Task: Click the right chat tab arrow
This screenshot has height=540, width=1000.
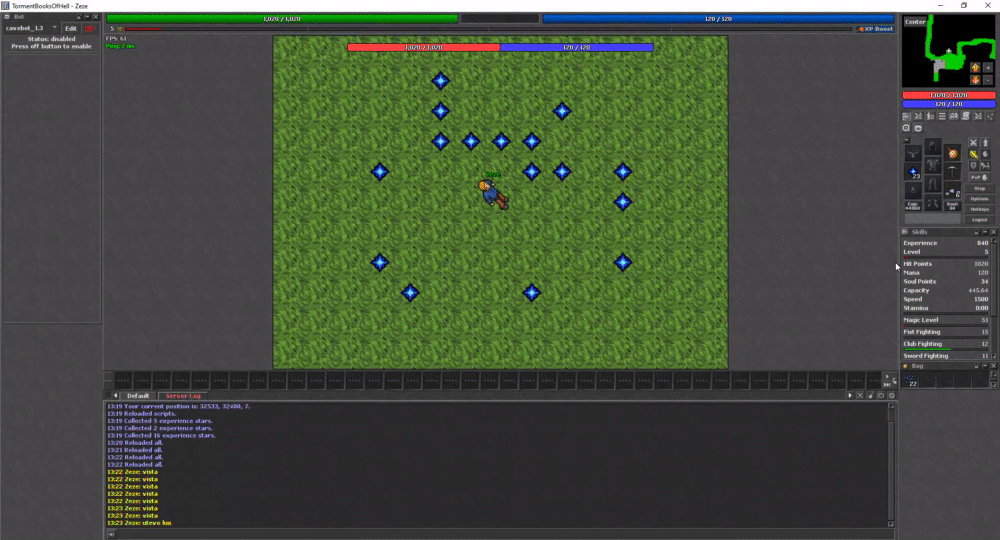Action: (849, 395)
